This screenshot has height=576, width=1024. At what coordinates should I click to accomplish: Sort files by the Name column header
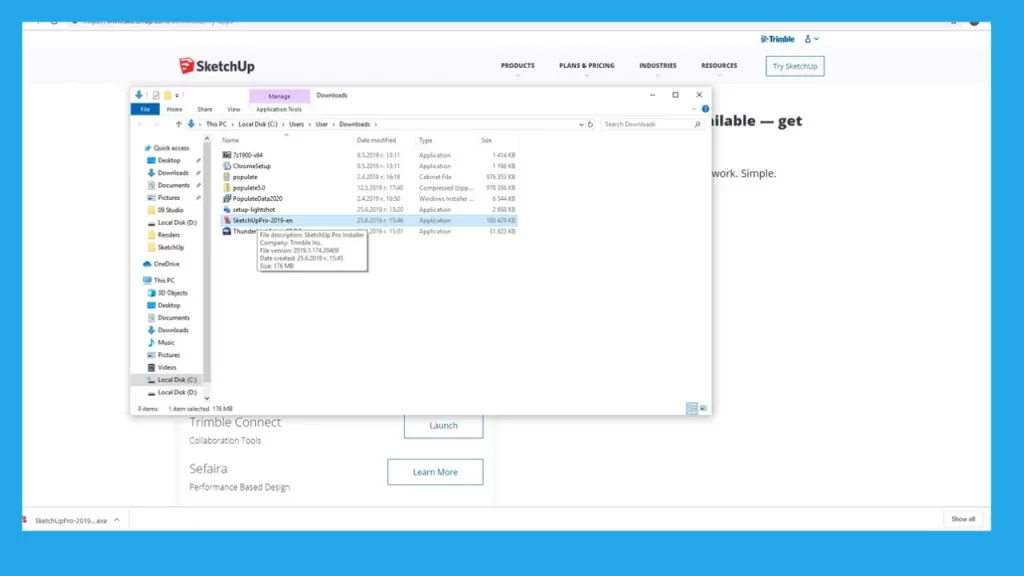pyautogui.click(x=231, y=140)
